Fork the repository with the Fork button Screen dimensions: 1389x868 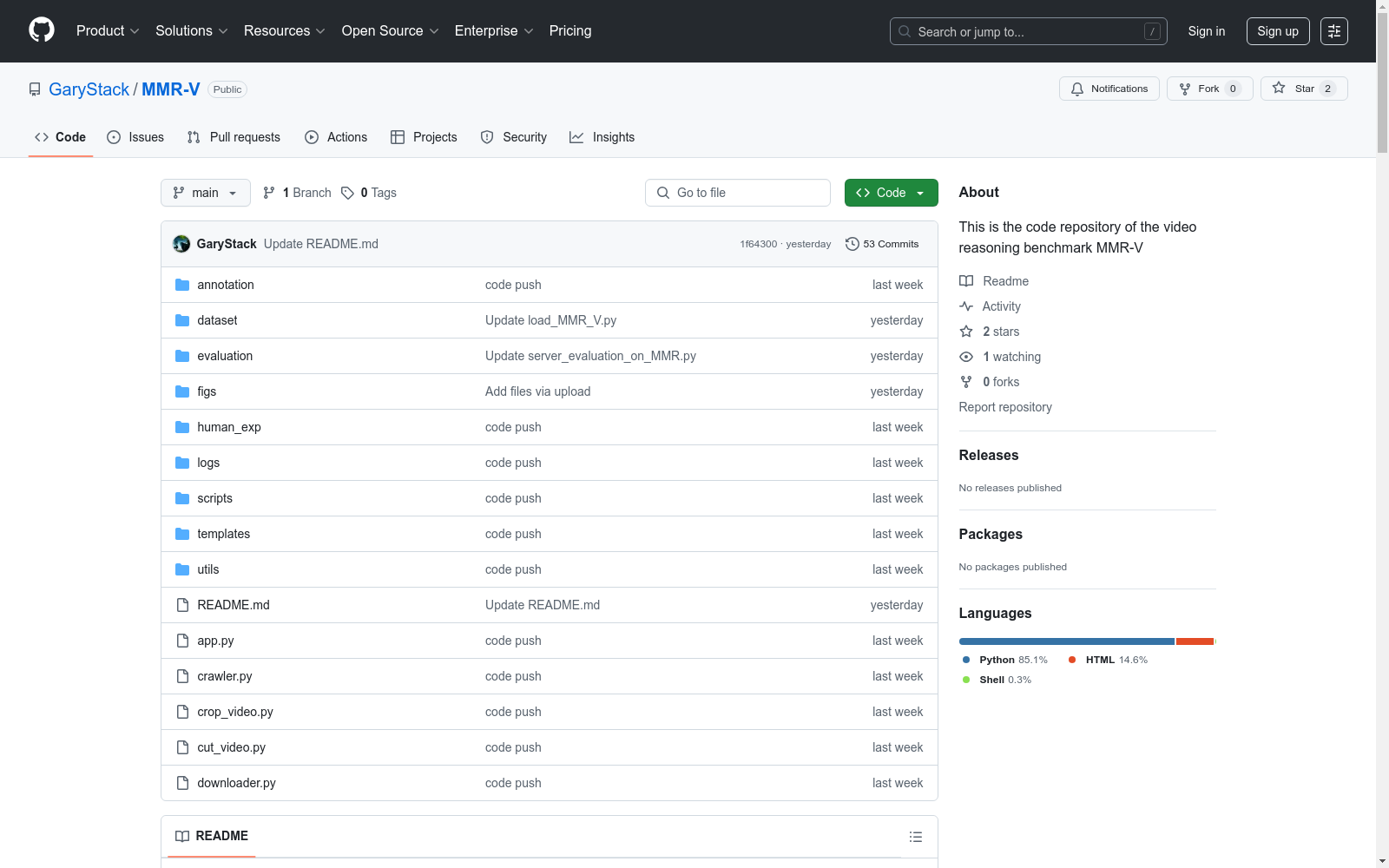[1210, 89]
